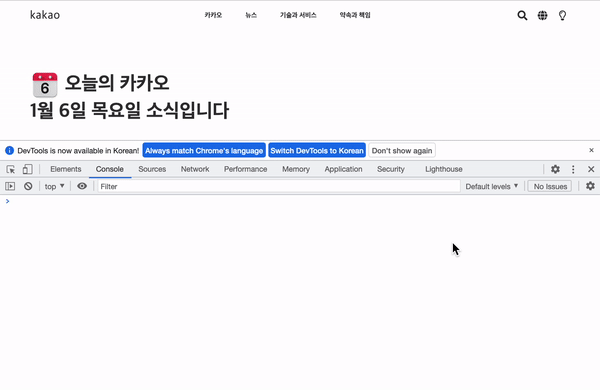The image size is (600, 390).
Task: Toggle the device toolbar icon
Action: (28, 169)
